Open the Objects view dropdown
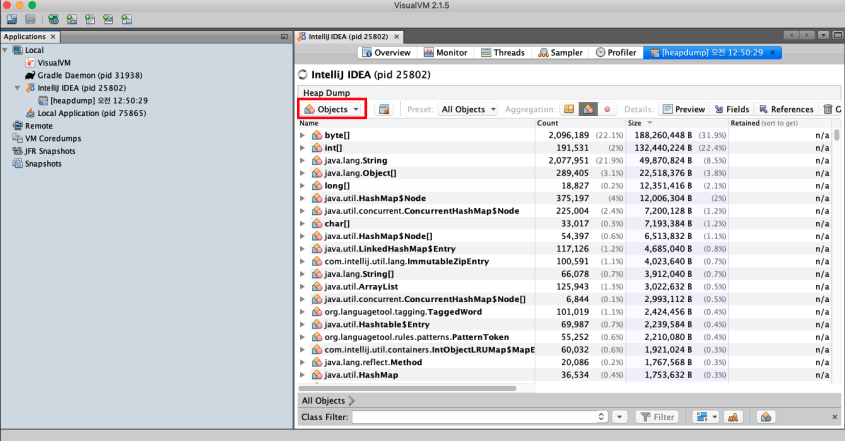The width and height of the screenshot is (845, 441). pos(332,109)
